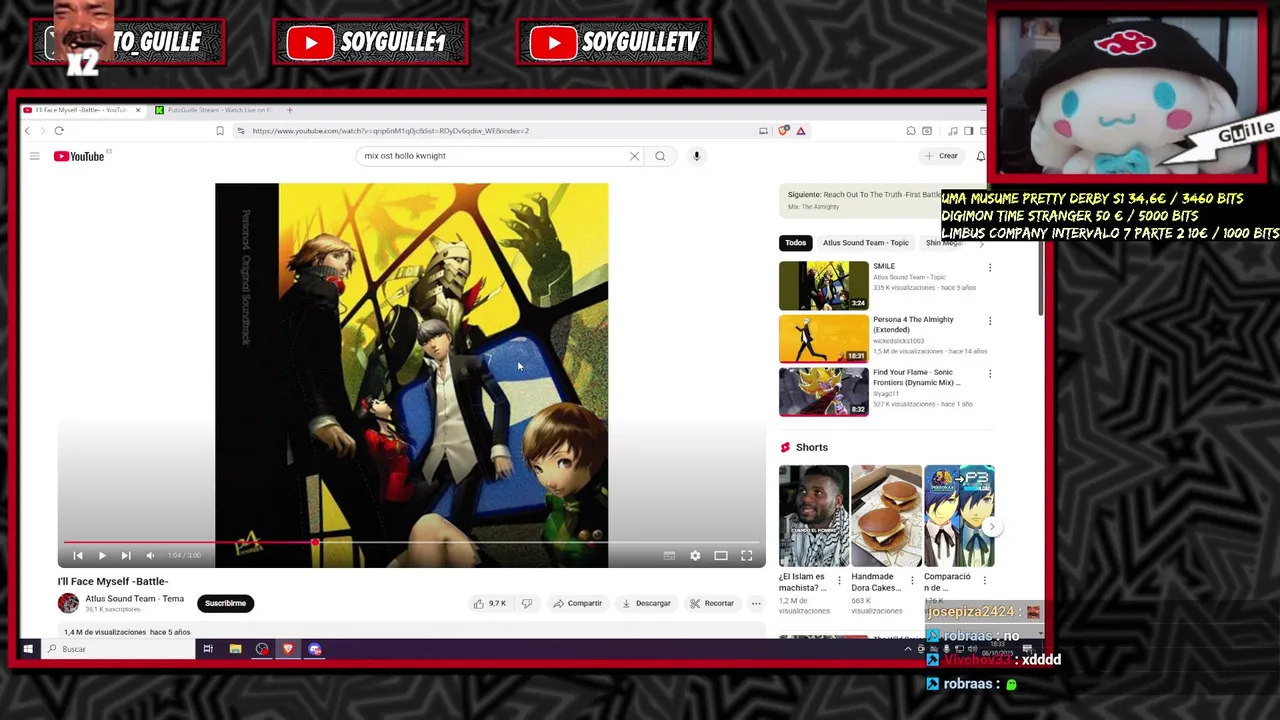Open options for Handmade Dora Cakes short
Screen dimensions: 1280x720
click(912, 580)
